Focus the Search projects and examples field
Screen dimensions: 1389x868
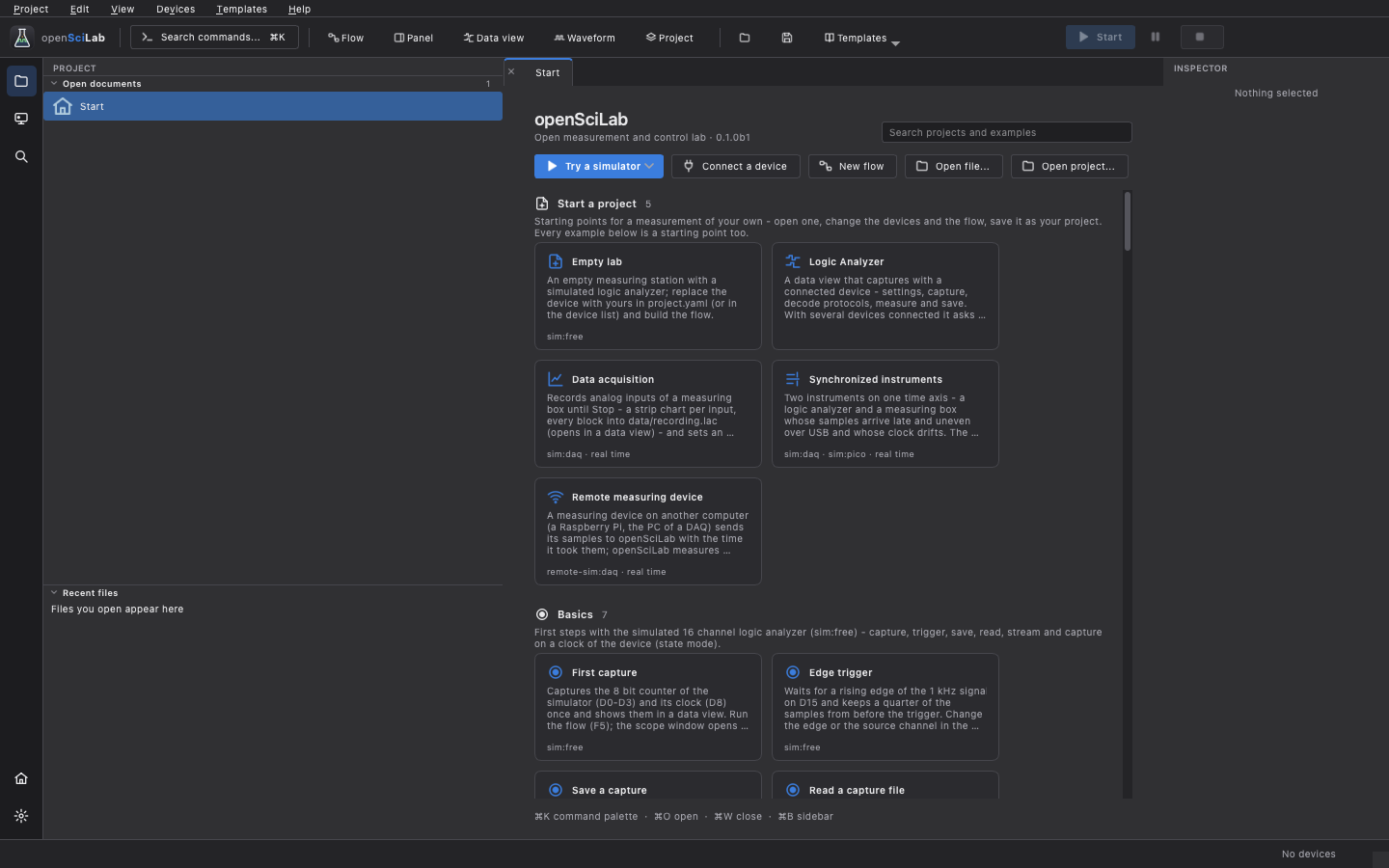point(1006,132)
